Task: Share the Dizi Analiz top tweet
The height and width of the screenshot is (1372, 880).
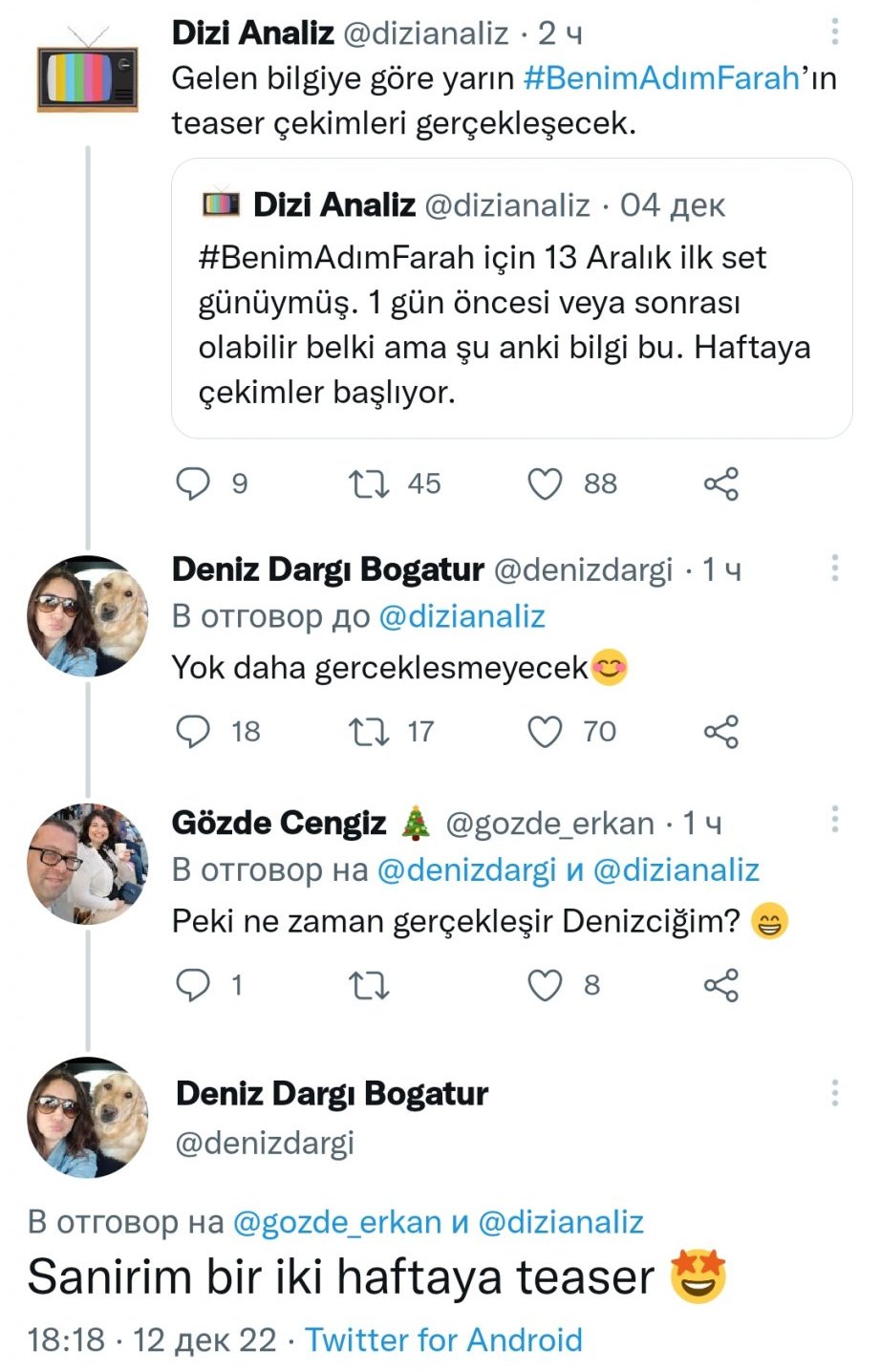Action: coord(721,483)
